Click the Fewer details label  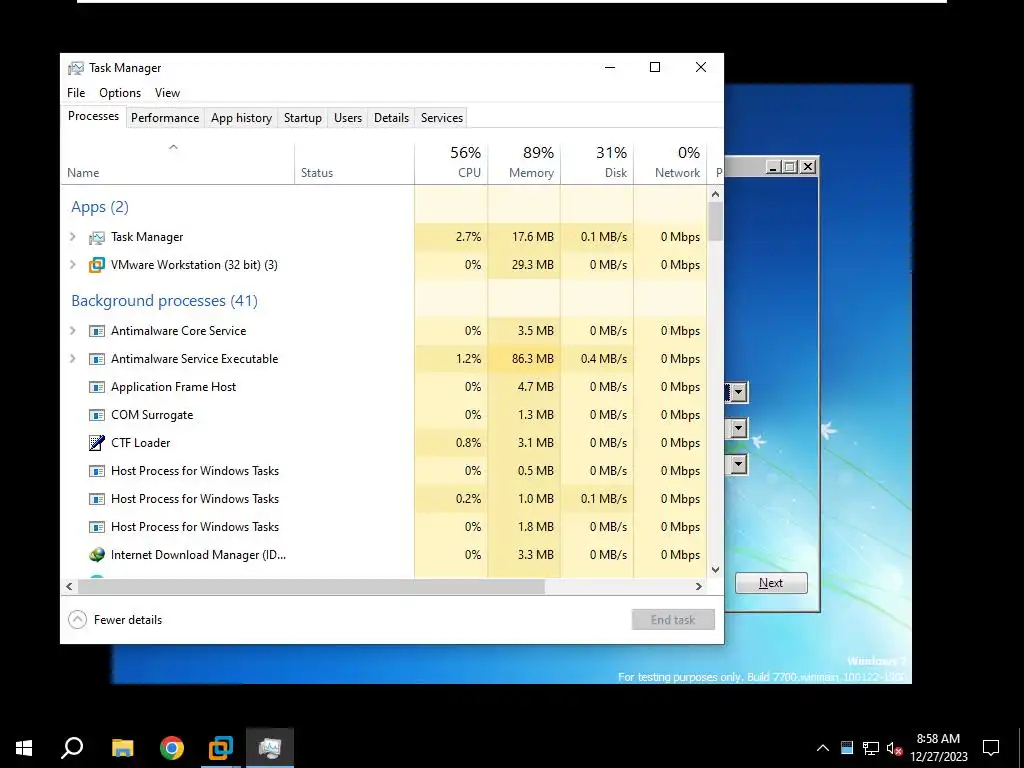pos(128,620)
